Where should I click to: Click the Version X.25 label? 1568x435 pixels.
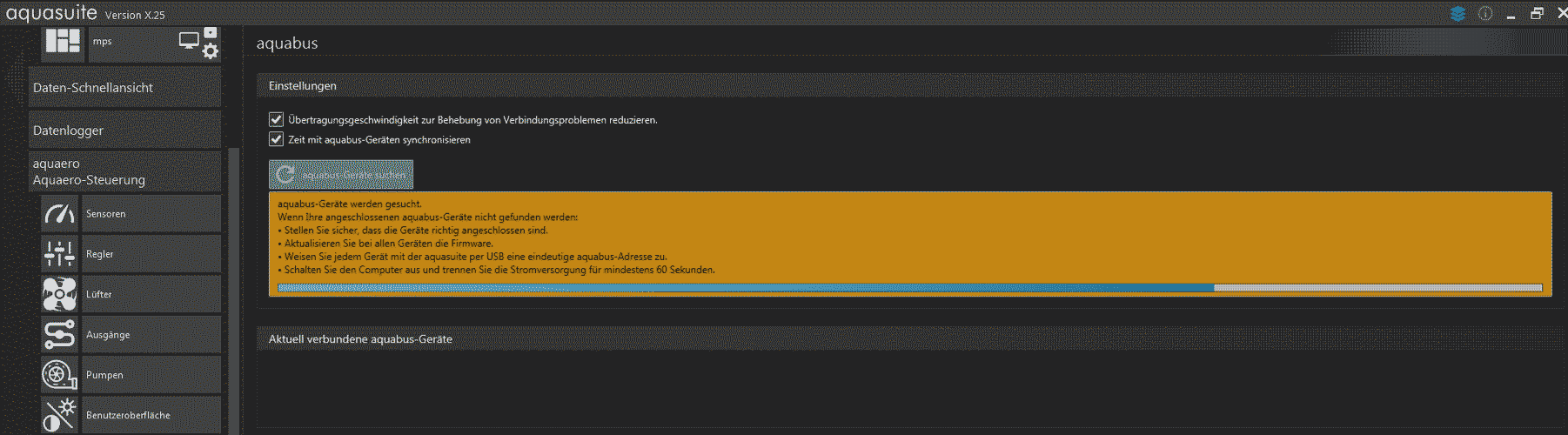[135, 15]
